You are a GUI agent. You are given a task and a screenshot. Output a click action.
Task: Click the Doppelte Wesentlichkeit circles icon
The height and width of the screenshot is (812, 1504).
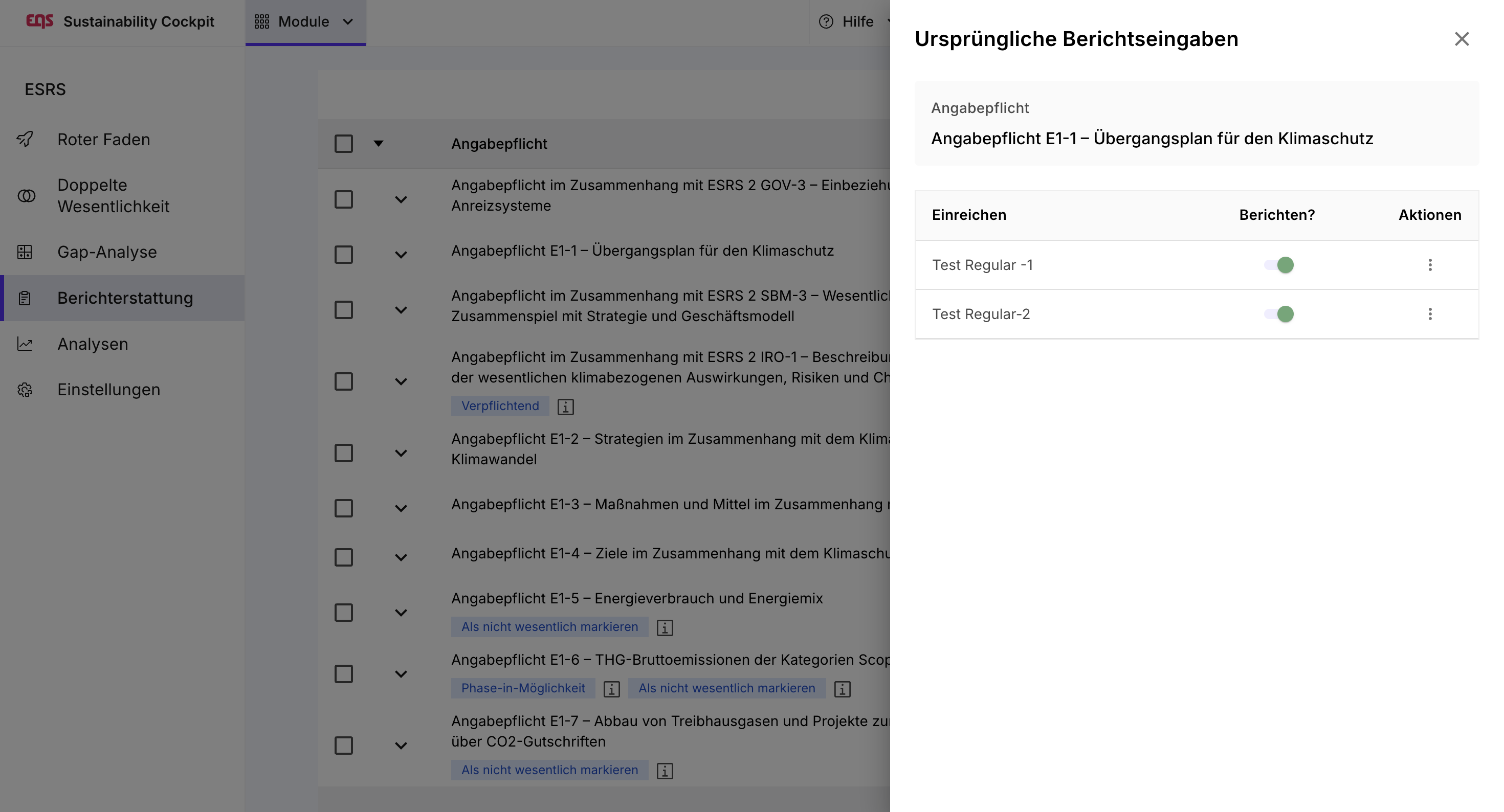click(x=26, y=195)
